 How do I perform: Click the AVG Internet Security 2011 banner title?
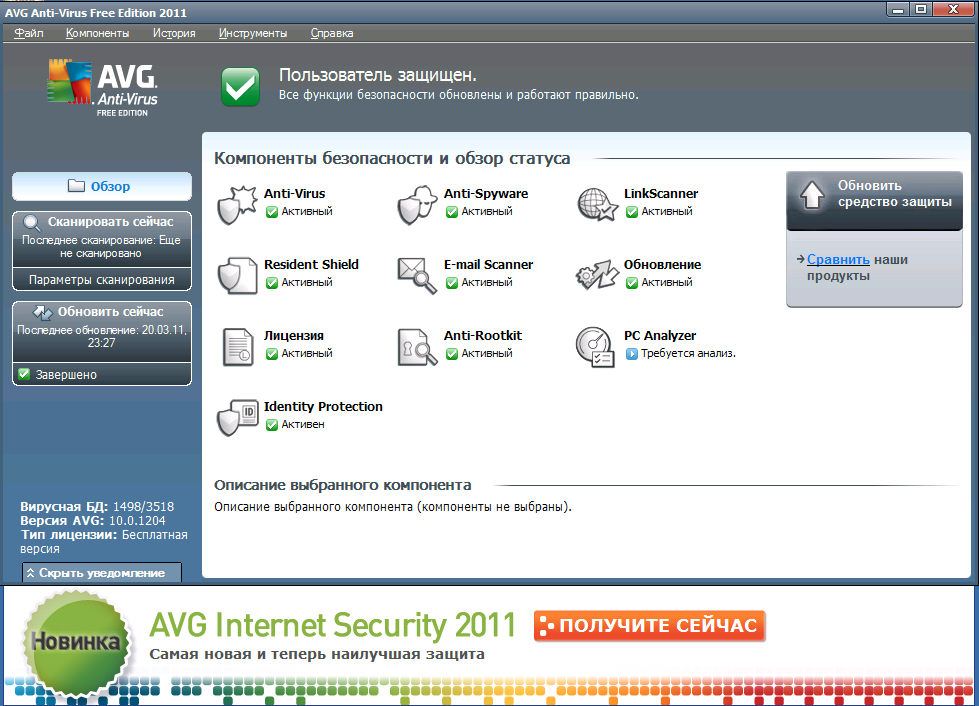click(x=332, y=625)
